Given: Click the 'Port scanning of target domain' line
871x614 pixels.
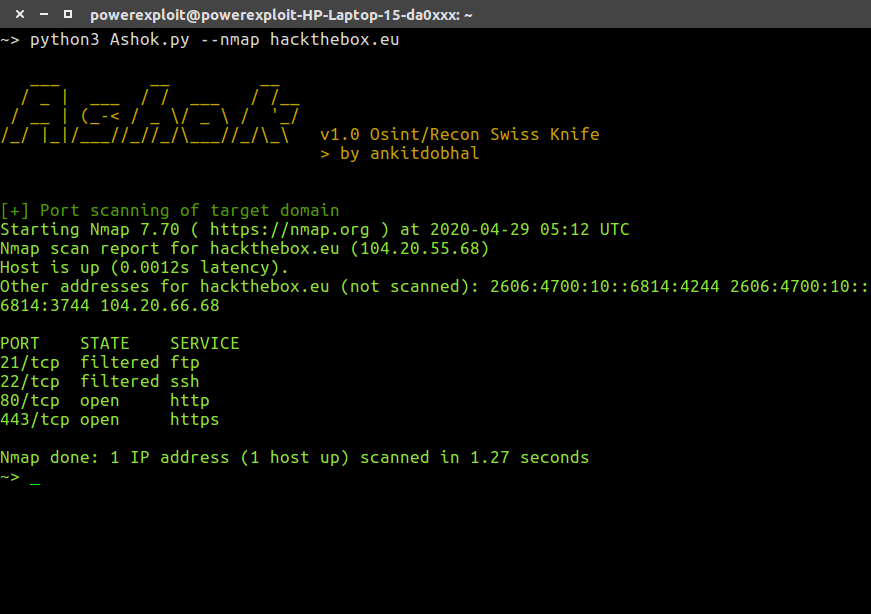Looking at the screenshot, I should 189,211.
